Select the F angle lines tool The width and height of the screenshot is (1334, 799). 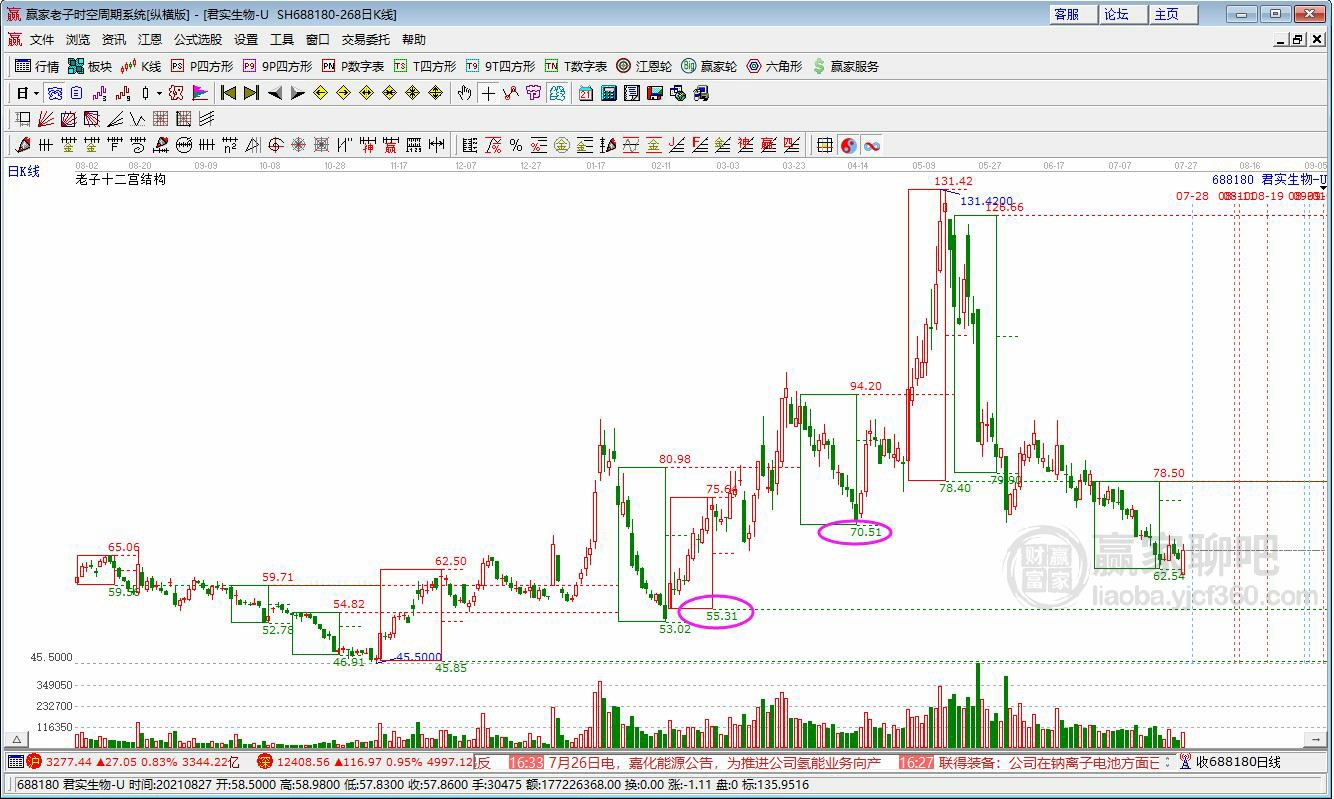click(698, 145)
